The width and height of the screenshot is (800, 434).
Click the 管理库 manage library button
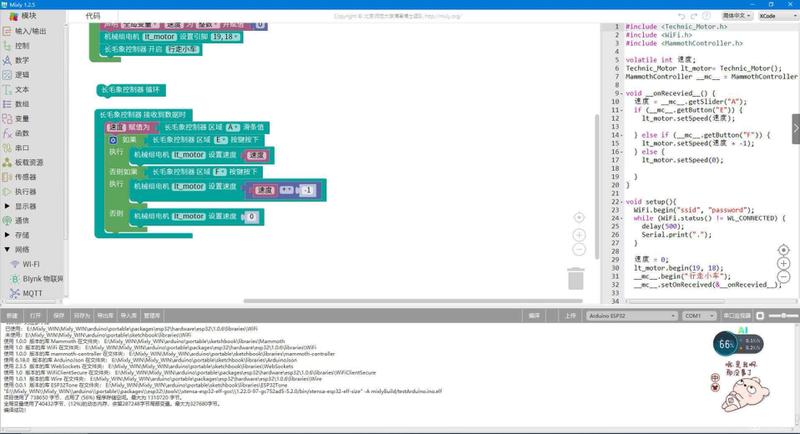[152, 316]
